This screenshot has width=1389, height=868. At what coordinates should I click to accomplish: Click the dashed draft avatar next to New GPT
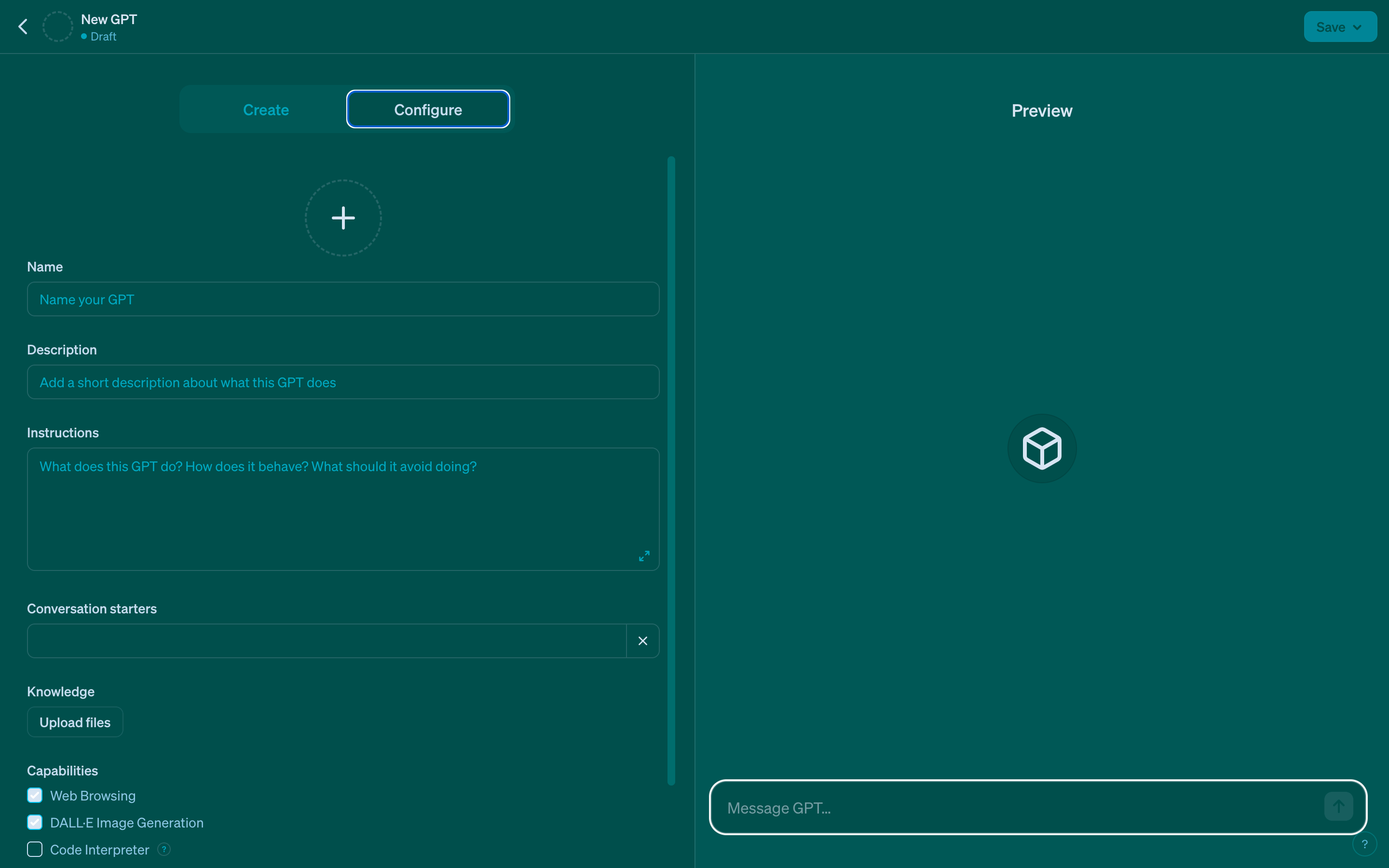coord(58,27)
